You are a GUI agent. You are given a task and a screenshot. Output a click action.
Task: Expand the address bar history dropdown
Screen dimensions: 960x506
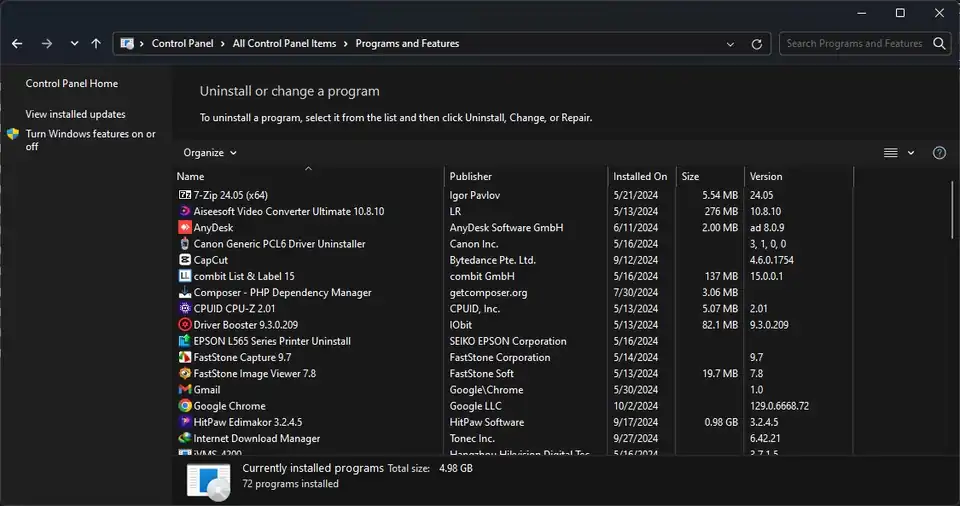(x=730, y=44)
